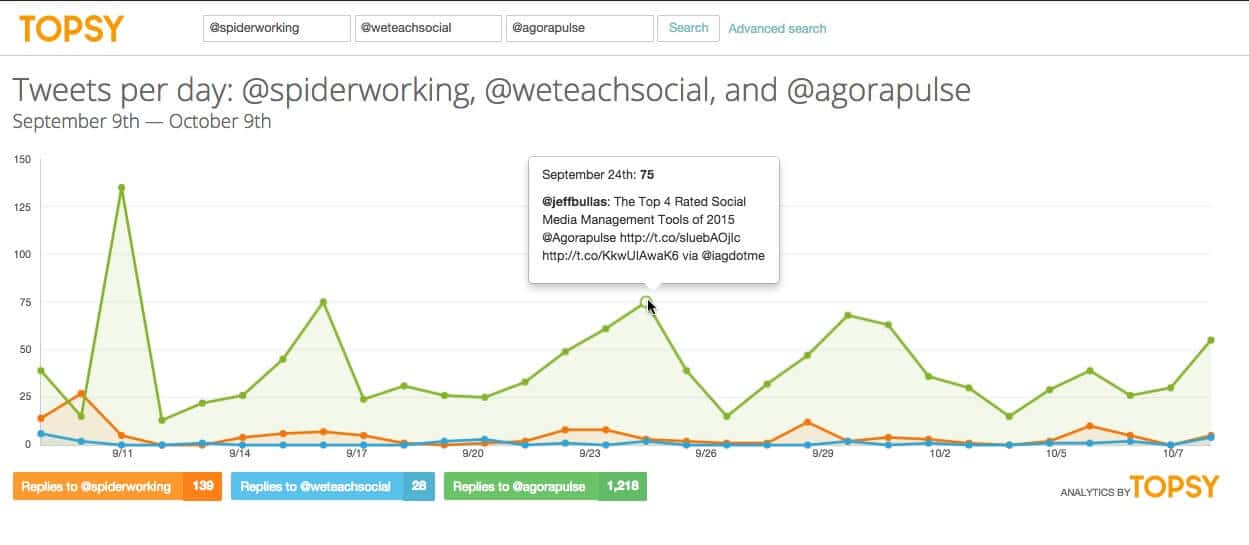1249x545 pixels.
Task: Click the green 1,218 count badge
Action: (x=622, y=487)
